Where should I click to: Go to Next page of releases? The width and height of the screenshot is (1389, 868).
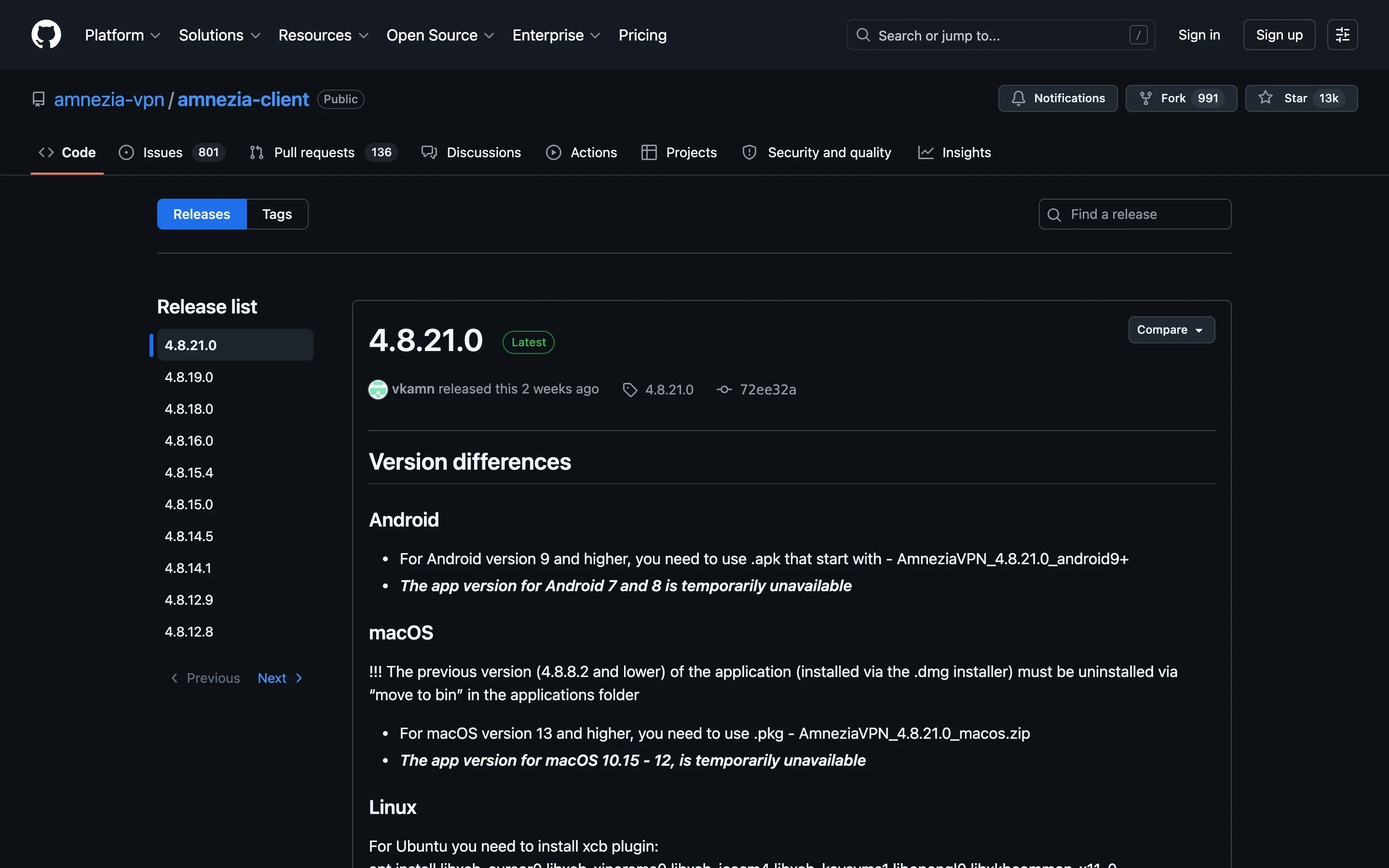[280, 678]
